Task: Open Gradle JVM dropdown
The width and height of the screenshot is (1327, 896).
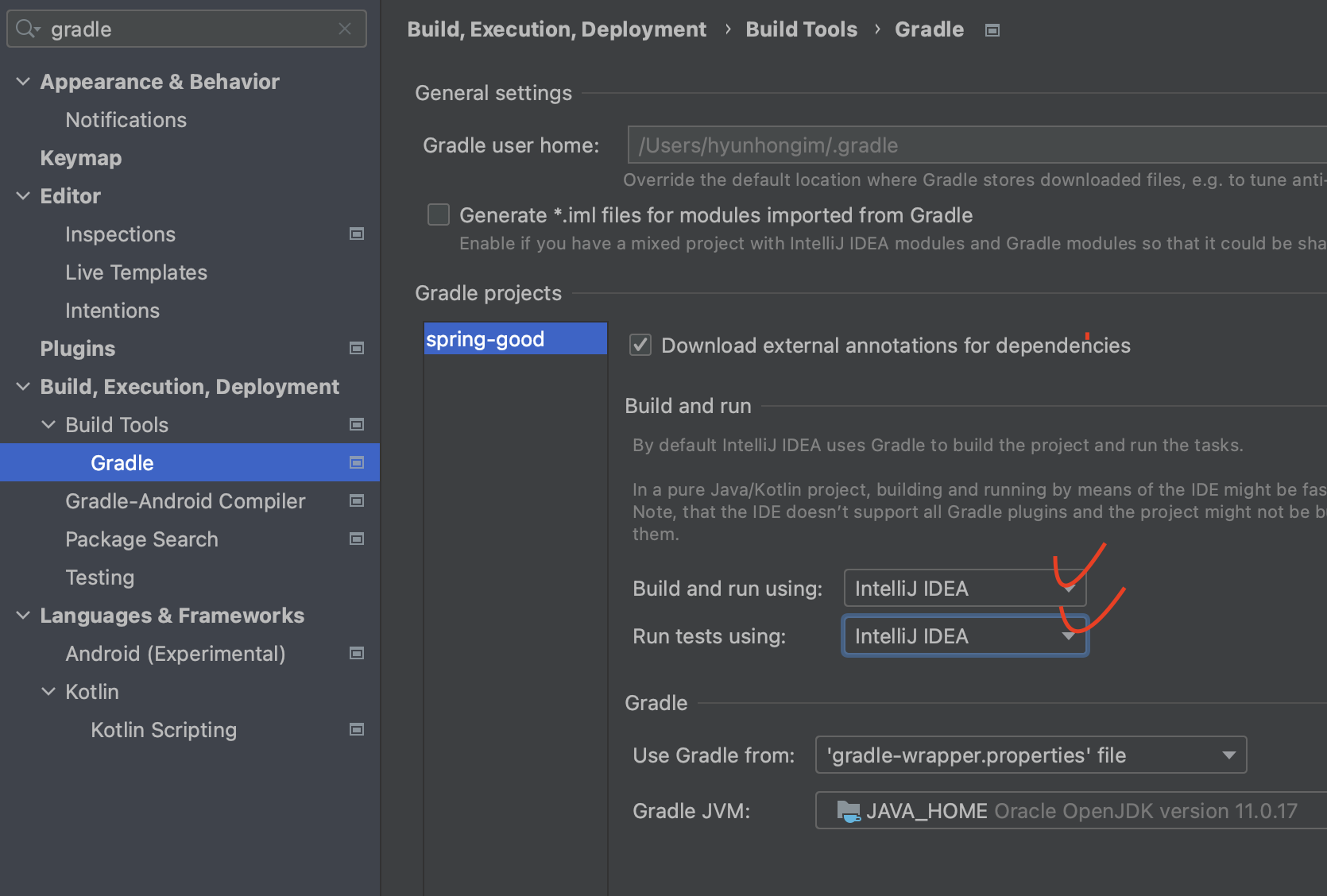Action: 1071,810
